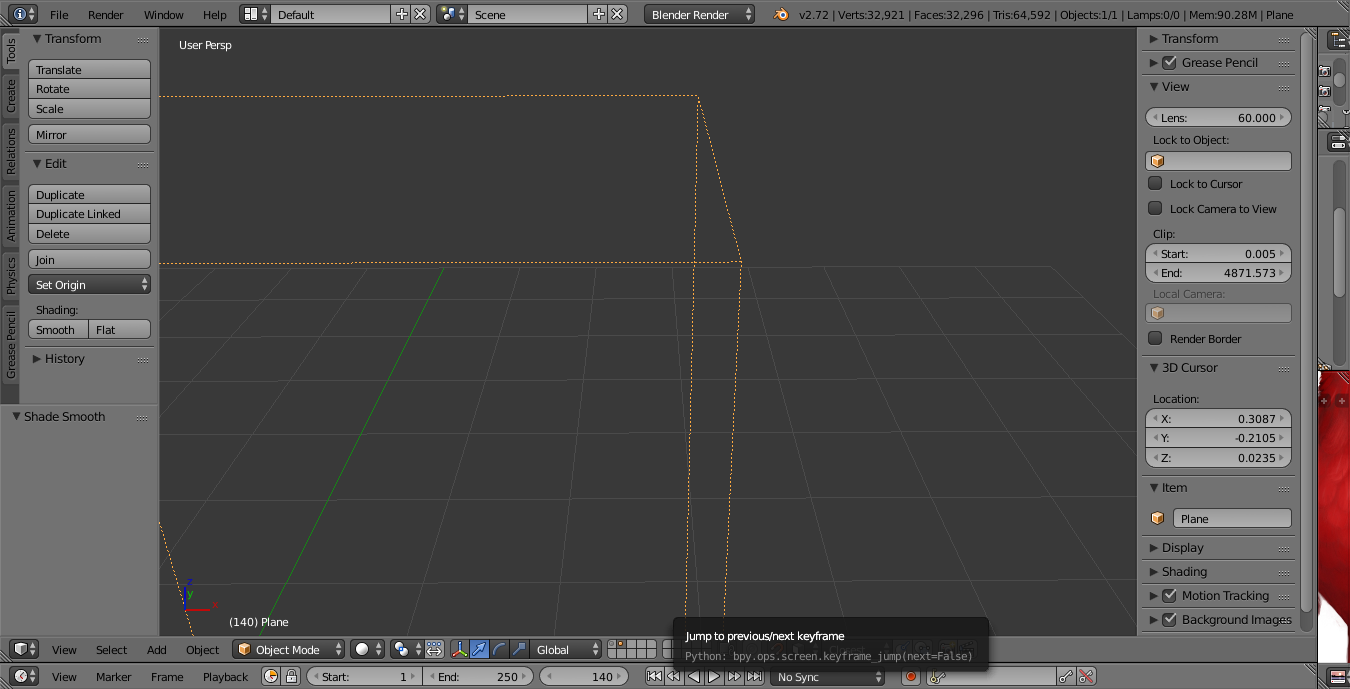Jump to previous keyframe
The image size is (1350, 689).
(674, 676)
